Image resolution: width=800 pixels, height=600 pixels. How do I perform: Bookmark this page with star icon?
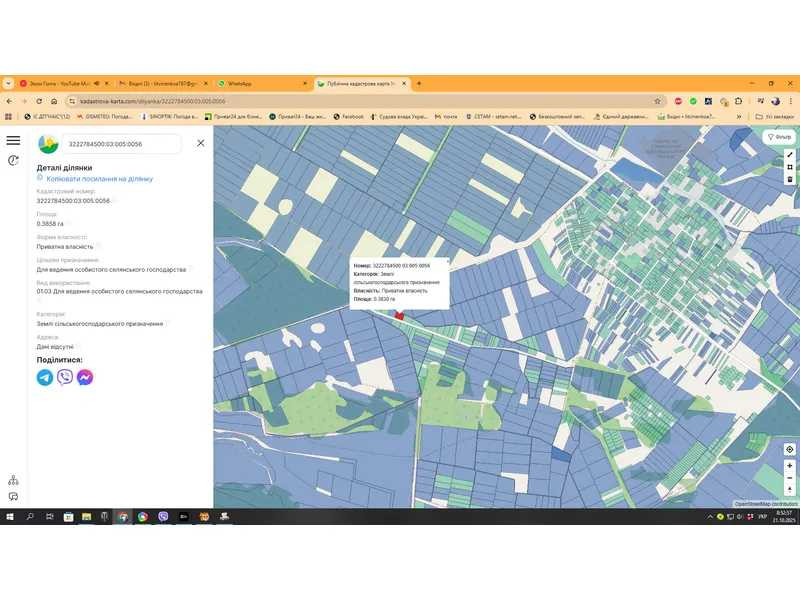point(657,101)
